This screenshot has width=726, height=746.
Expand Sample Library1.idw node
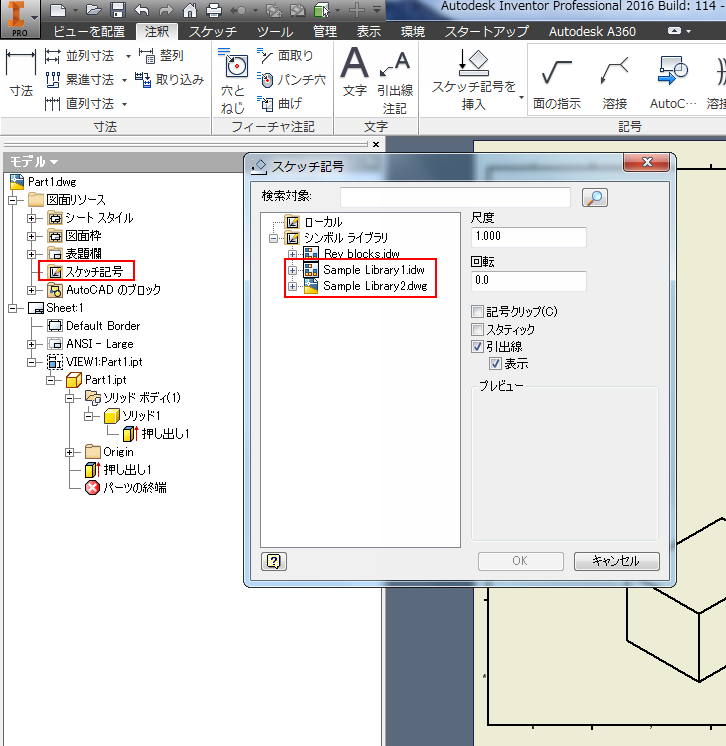click(x=293, y=270)
